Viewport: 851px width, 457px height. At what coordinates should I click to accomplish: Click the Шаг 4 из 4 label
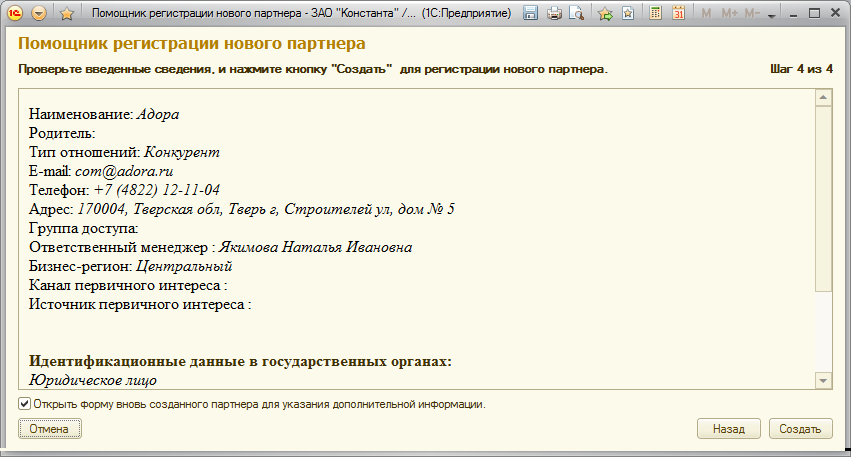[801, 69]
